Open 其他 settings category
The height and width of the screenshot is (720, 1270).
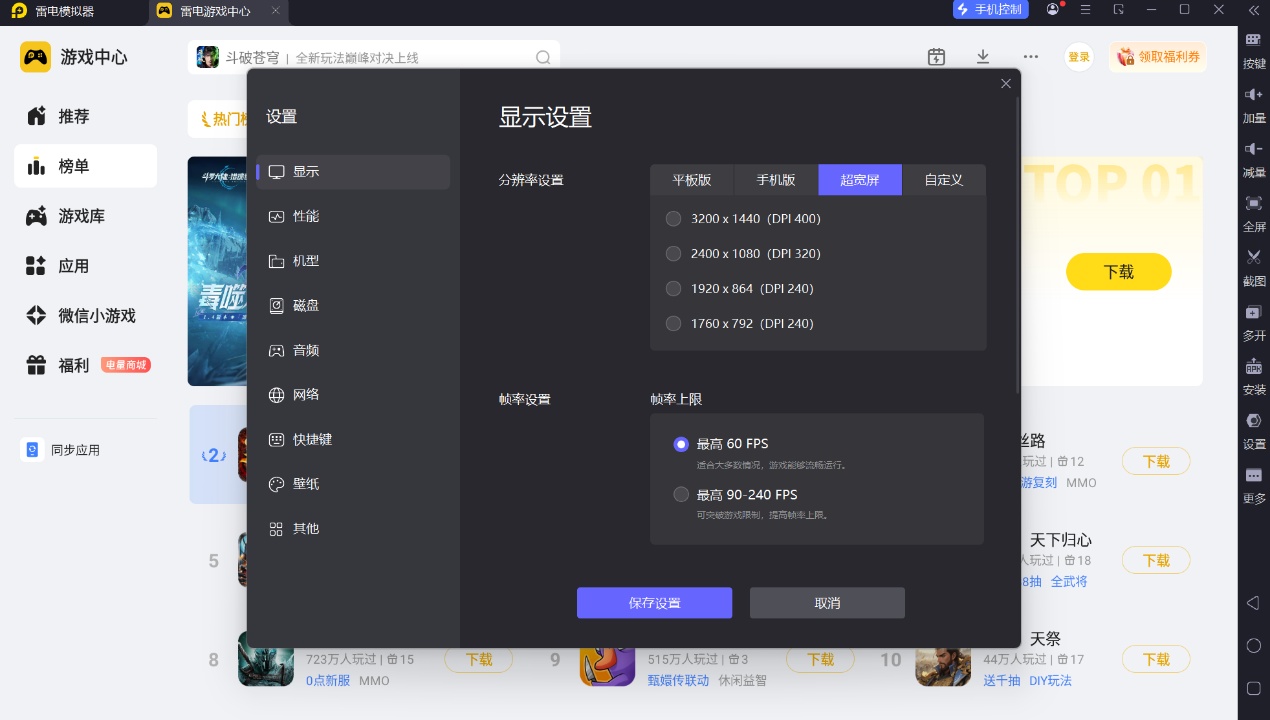pos(353,529)
